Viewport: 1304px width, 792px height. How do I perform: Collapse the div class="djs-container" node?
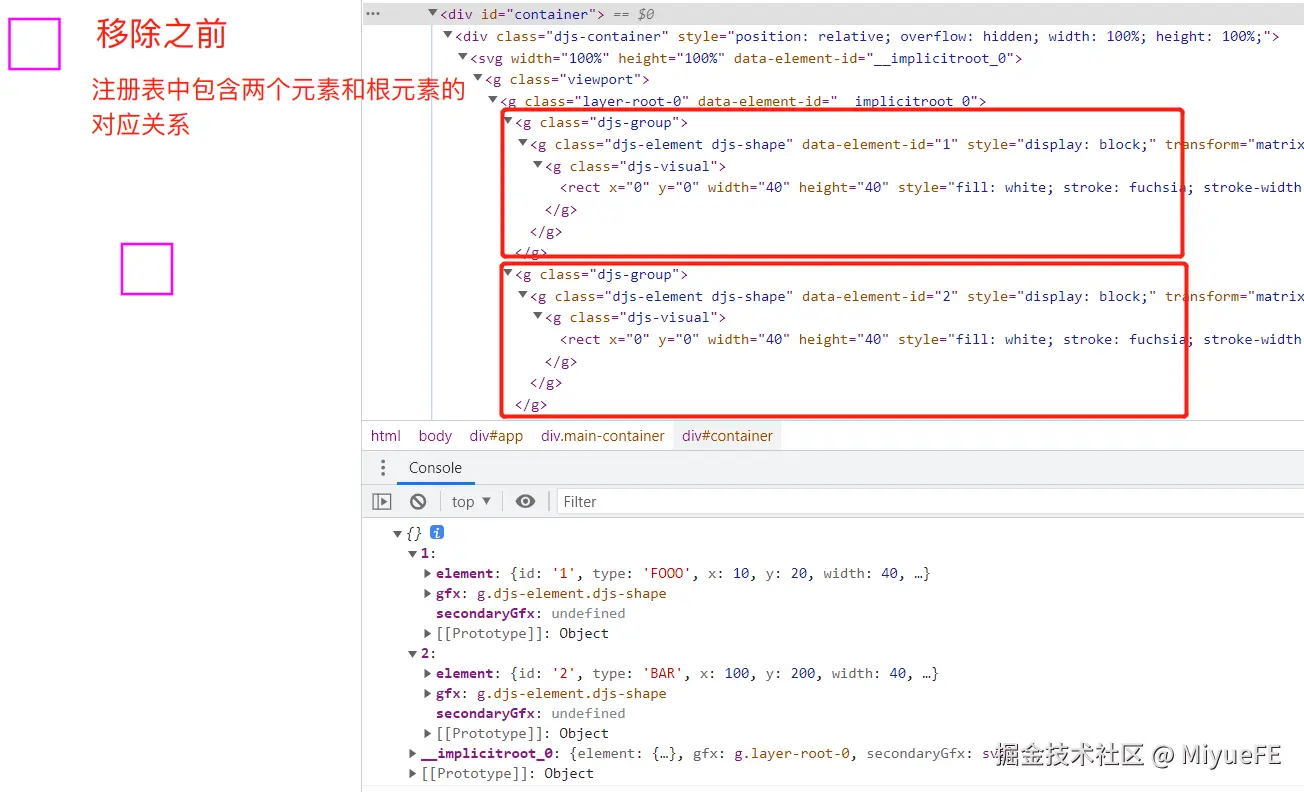448,36
